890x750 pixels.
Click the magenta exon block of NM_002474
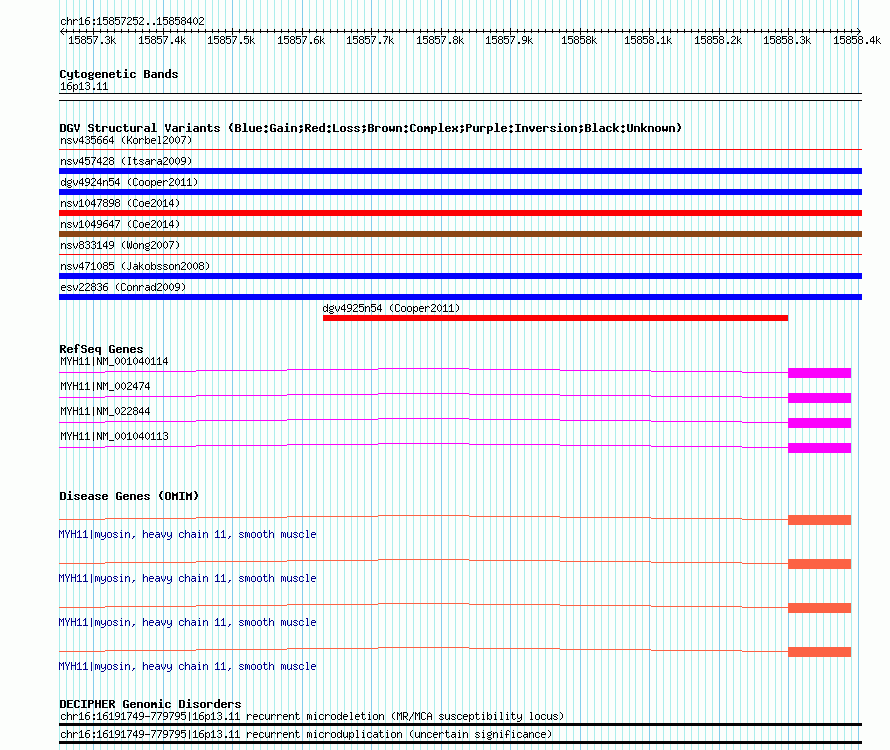click(820, 398)
